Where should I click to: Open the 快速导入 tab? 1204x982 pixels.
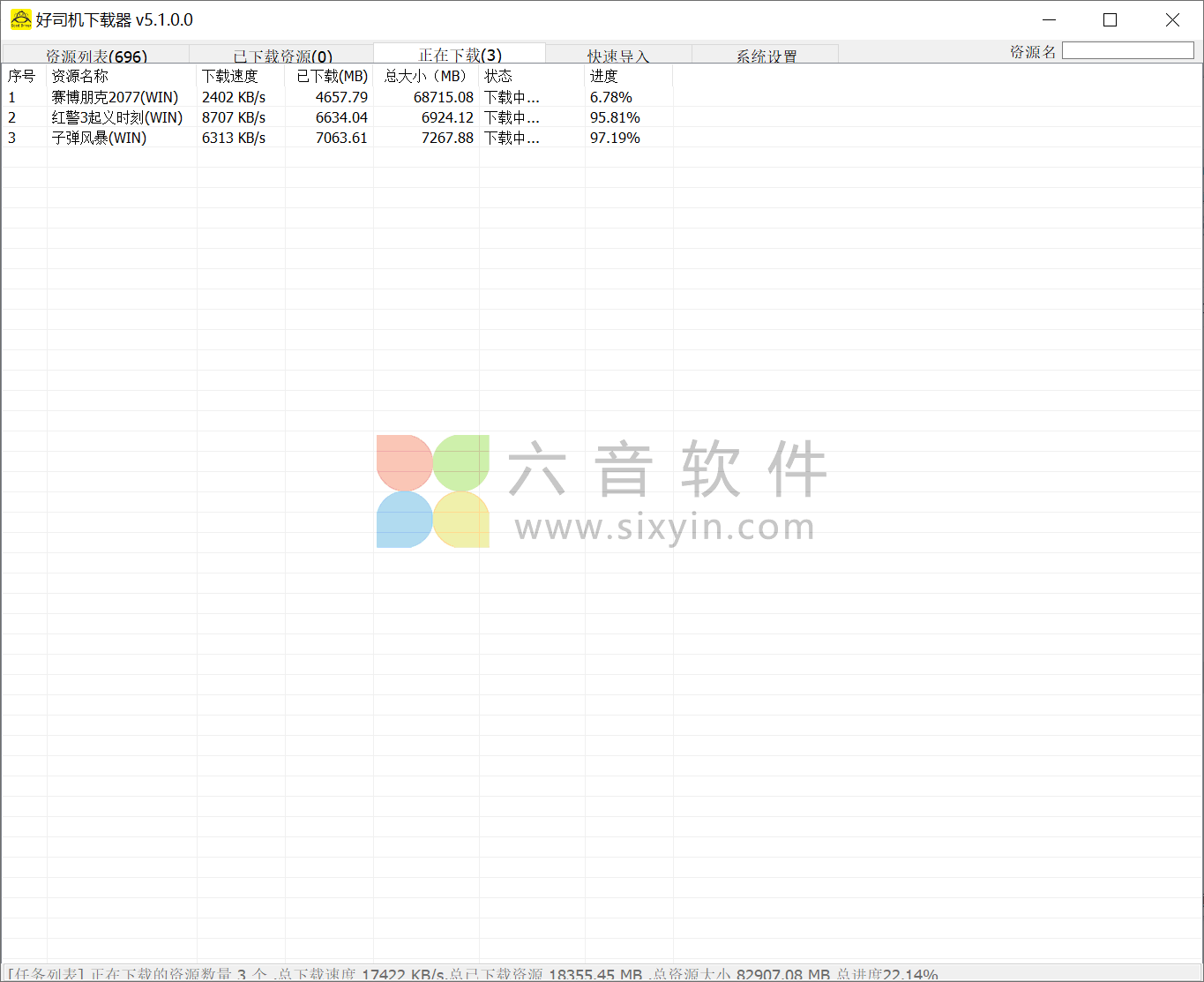point(617,53)
